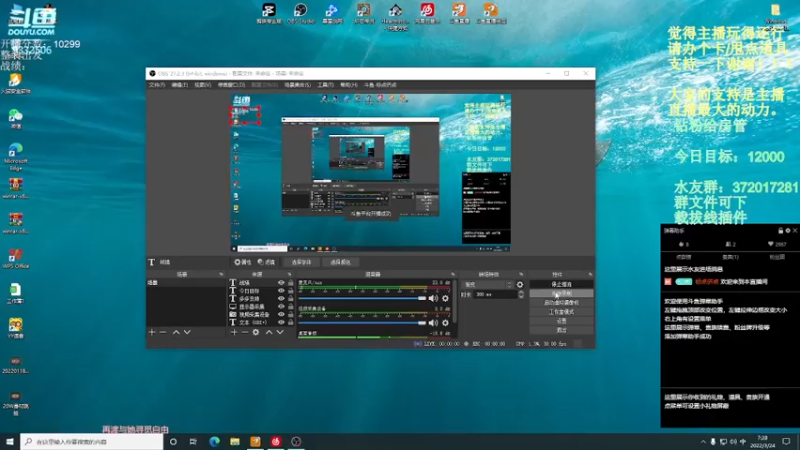The height and width of the screenshot is (450, 800).
Task: Hide the 战绩 text source
Action: pyautogui.click(x=281, y=283)
